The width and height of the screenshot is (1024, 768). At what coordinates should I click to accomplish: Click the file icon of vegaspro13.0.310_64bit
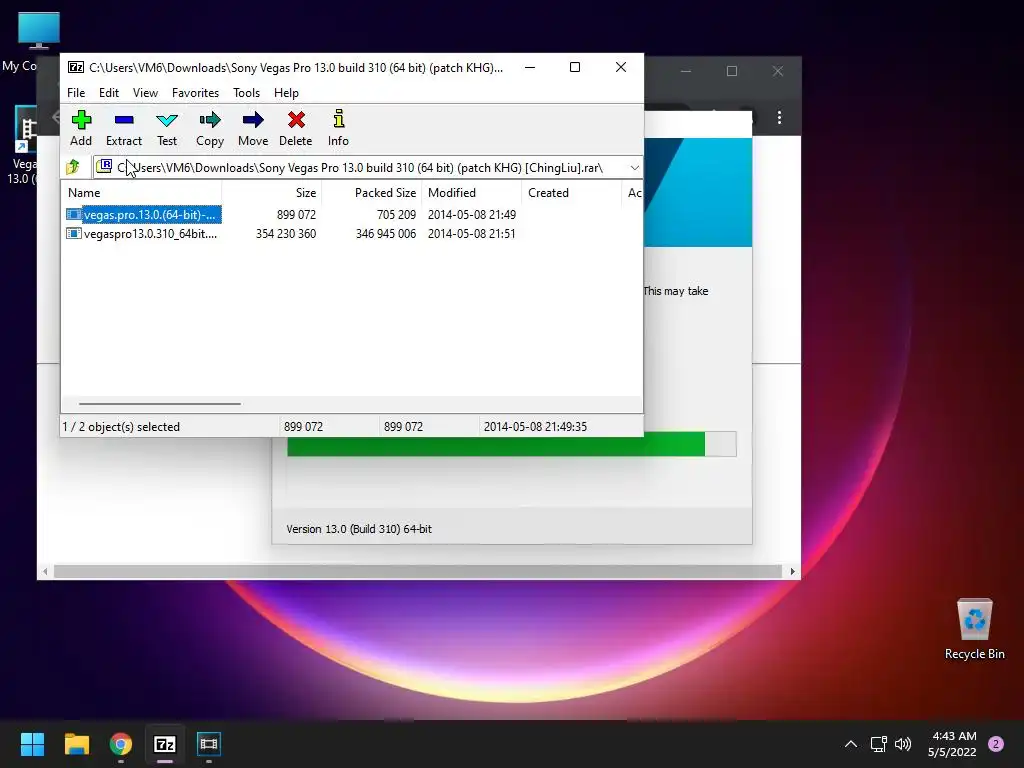74,234
